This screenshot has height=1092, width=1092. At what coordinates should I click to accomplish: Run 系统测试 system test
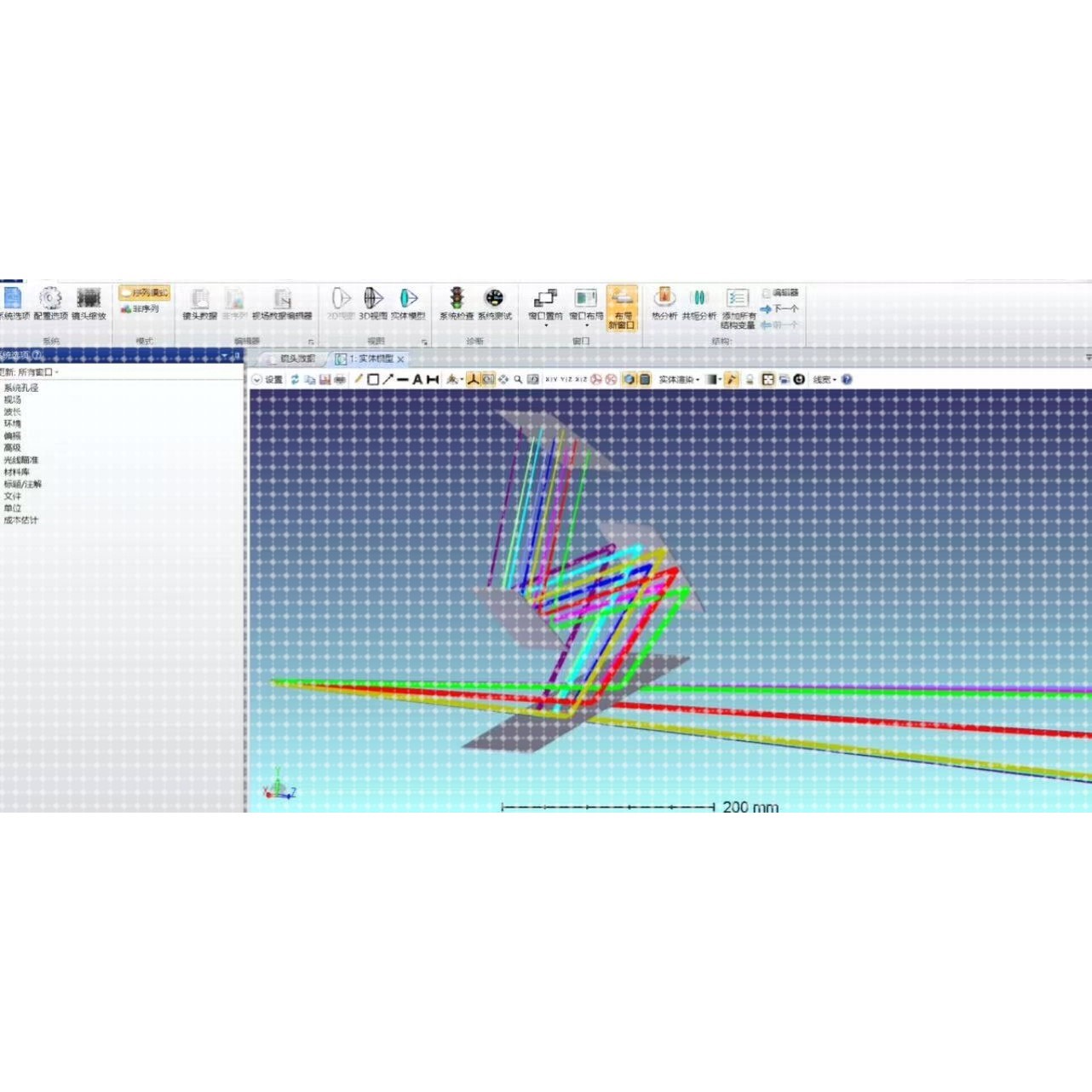[x=494, y=303]
